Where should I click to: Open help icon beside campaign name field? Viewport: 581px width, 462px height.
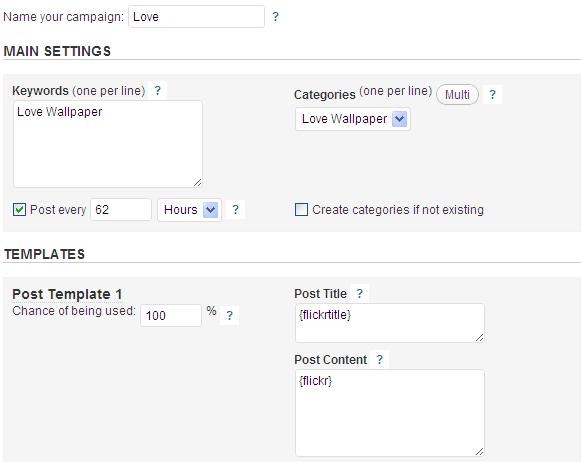275,17
